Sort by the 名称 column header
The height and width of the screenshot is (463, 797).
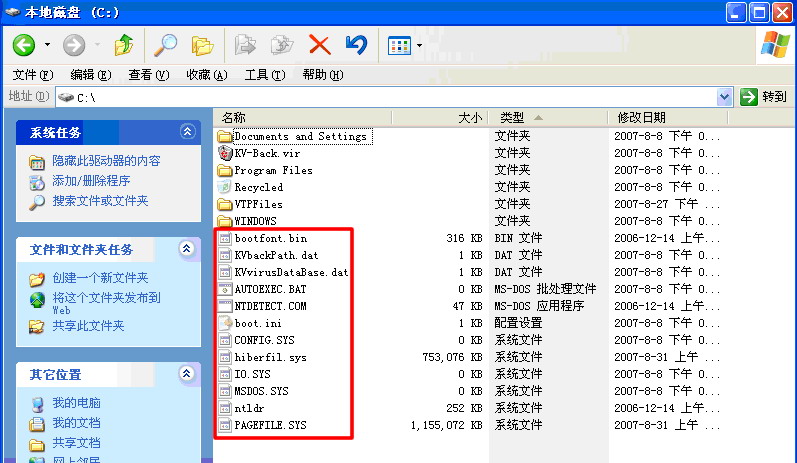(302, 118)
